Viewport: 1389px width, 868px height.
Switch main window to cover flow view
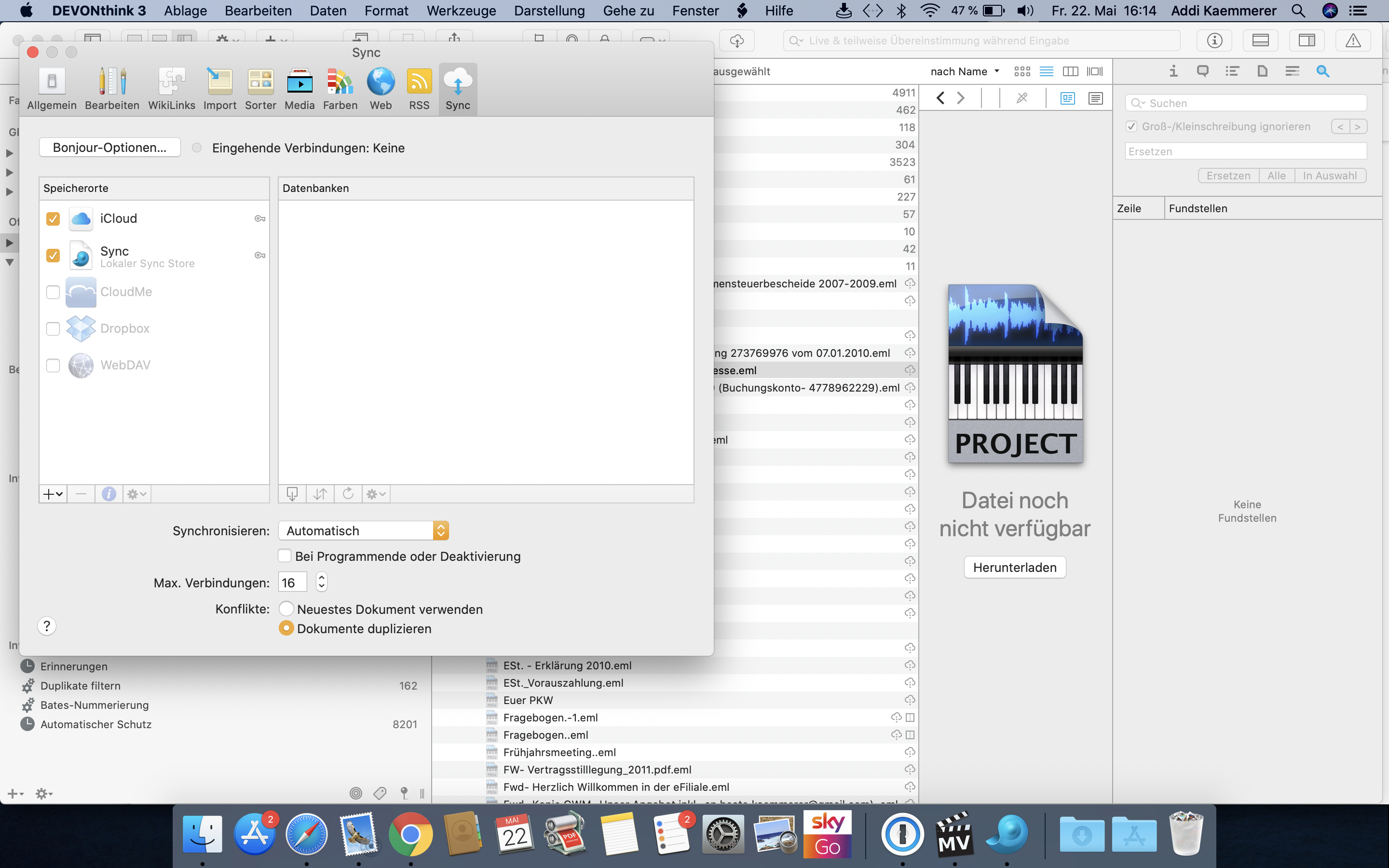click(x=1094, y=71)
